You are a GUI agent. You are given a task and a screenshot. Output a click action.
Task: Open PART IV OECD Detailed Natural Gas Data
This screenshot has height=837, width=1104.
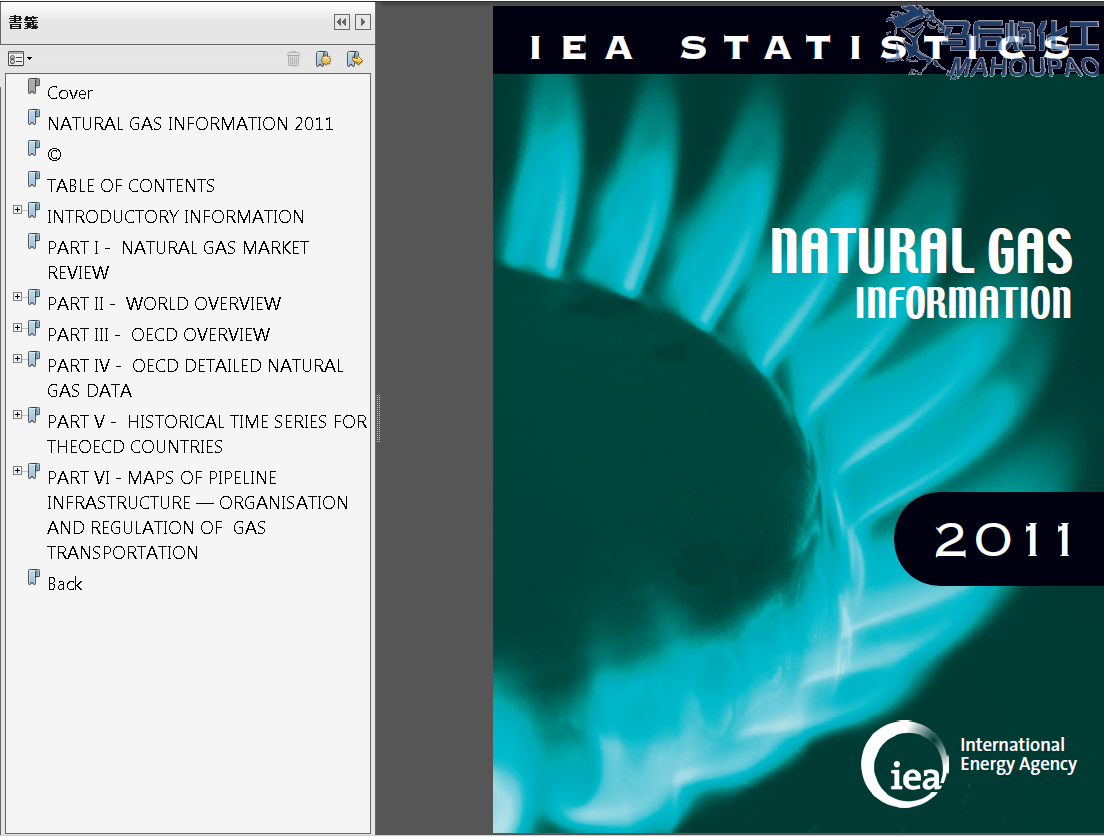click(195, 378)
